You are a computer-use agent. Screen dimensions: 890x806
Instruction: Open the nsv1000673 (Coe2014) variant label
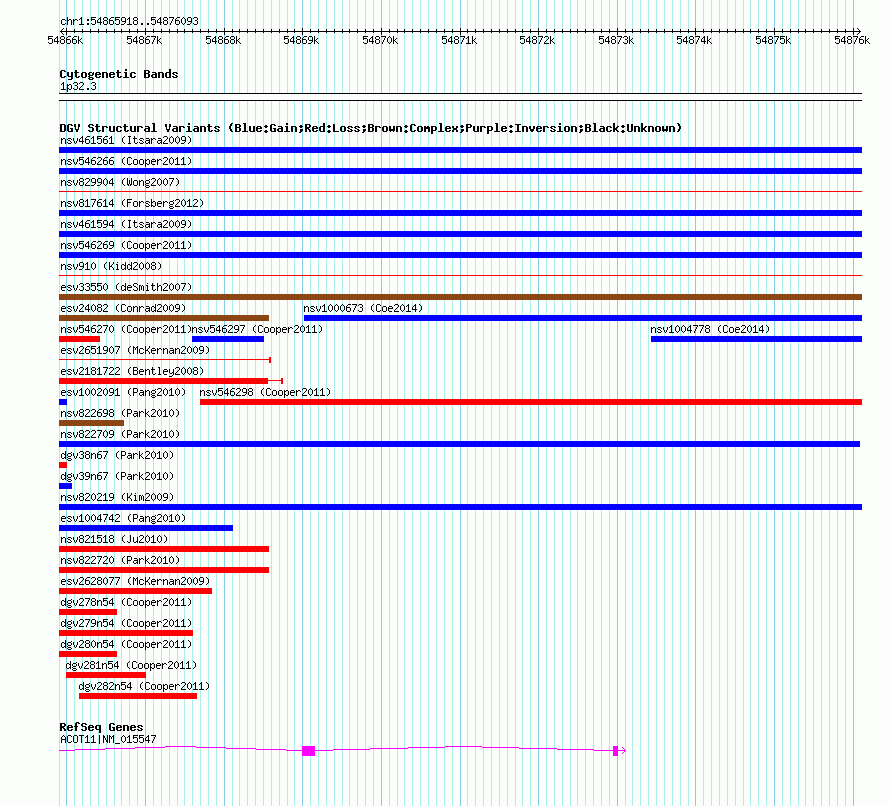click(363, 308)
